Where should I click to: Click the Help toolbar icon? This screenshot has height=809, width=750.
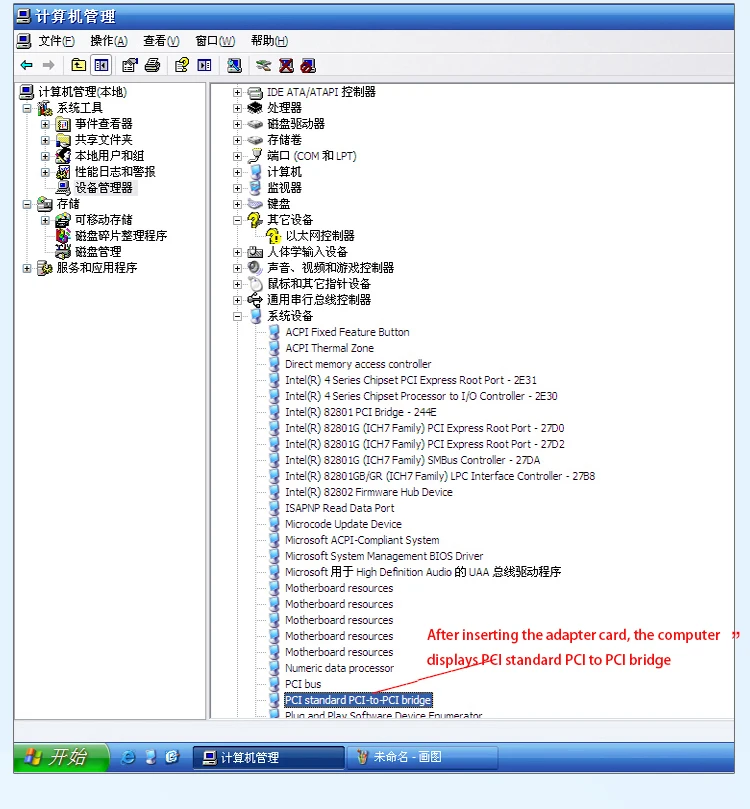pos(182,65)
